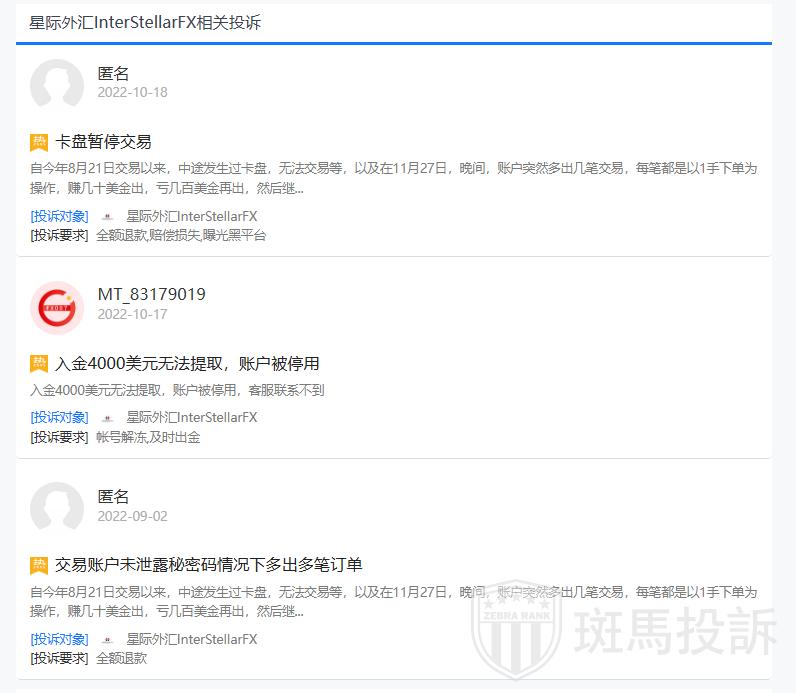
Task: Click the demand text 帐号解冻,及时出金
Action: click(148, 437)
